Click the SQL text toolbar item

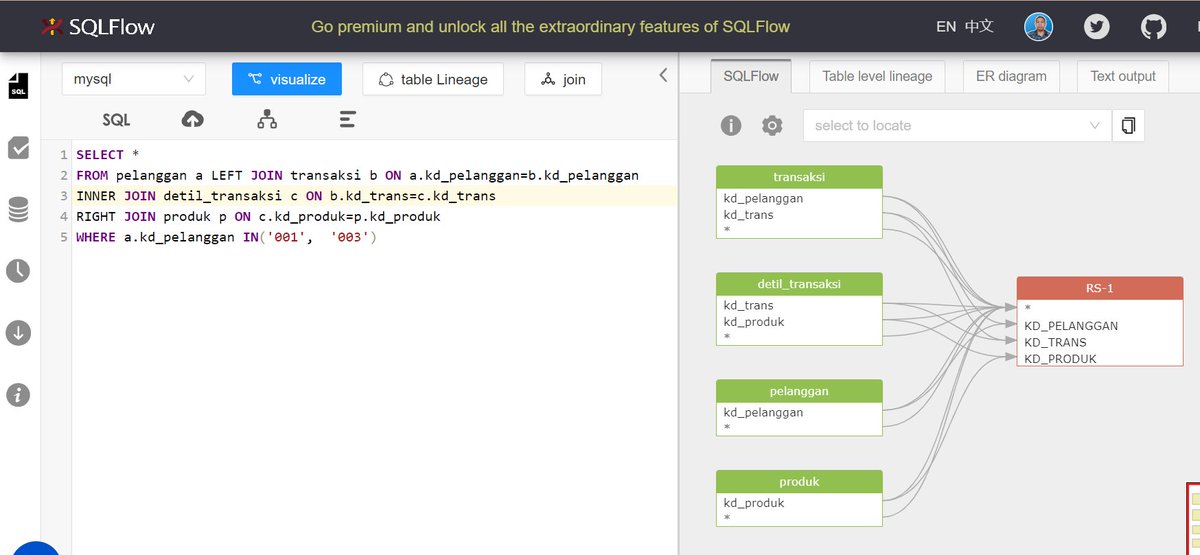click(x=116, y=120)
